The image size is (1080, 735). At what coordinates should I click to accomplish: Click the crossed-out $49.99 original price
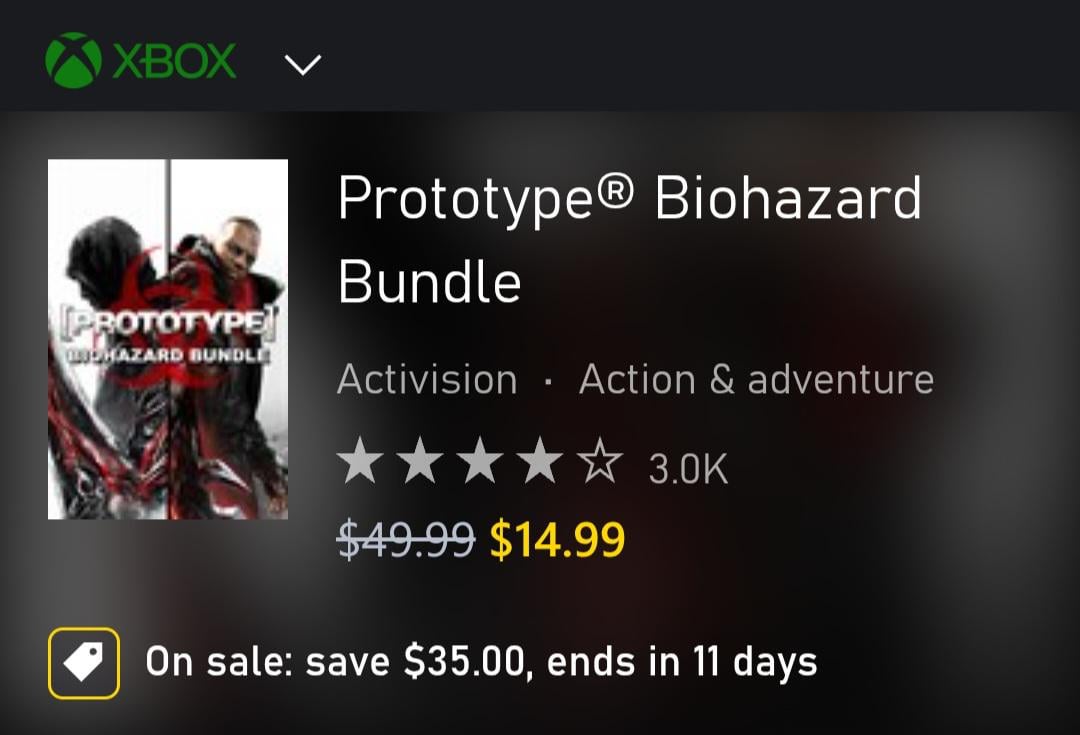tap(406, 540)
